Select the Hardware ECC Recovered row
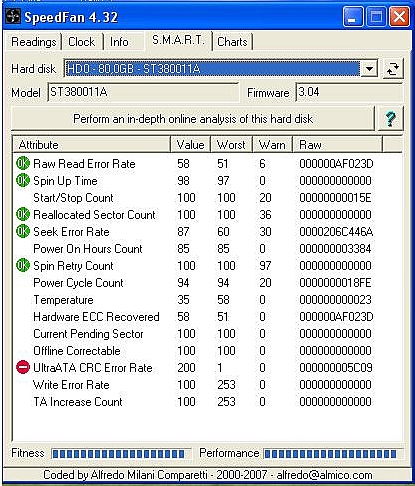Viewport: 415px width, 486px height. (207, 317)
